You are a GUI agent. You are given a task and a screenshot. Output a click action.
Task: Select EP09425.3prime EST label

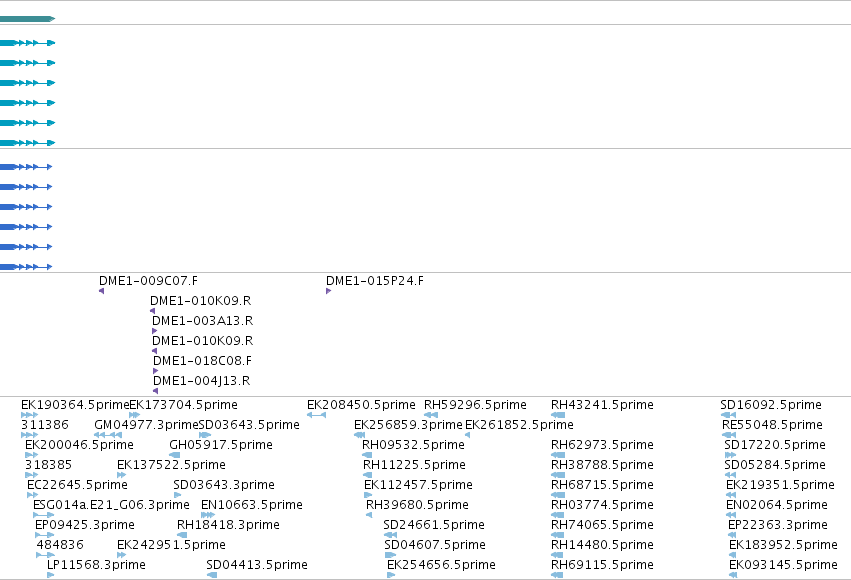(85, 525)
